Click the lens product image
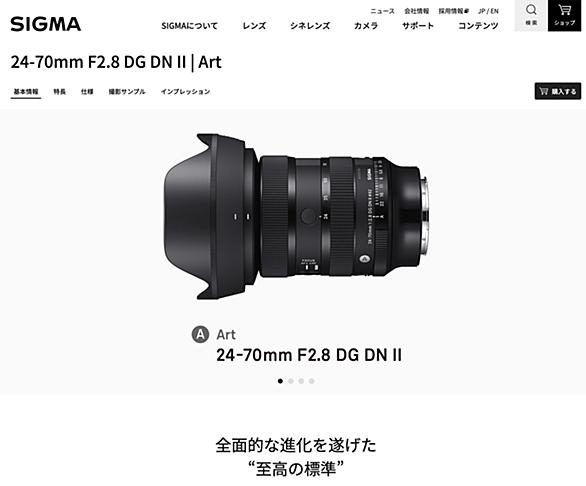The height and width of the screenshot is (486, 586). 296,216
